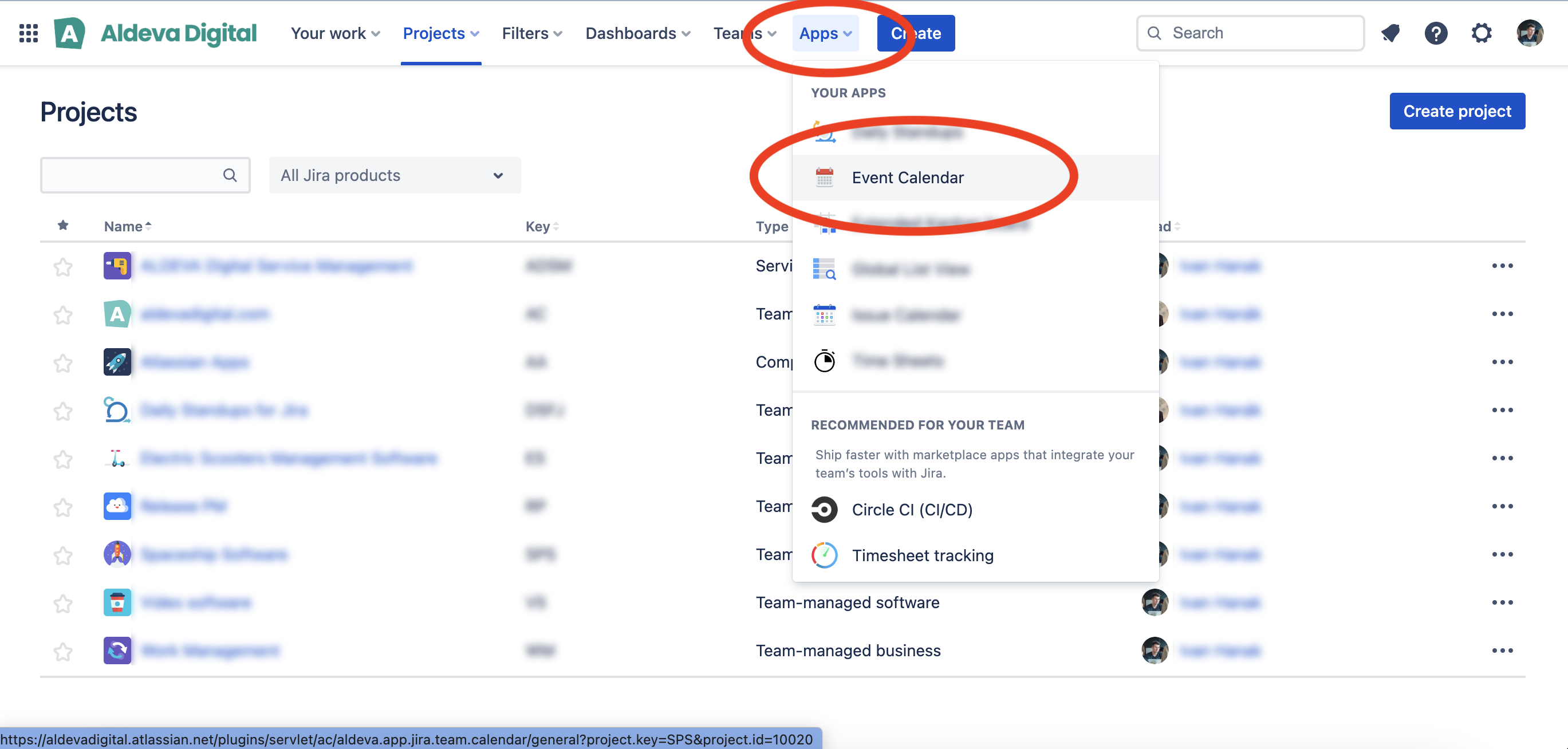Select Circle CI (CI/CD) recommendation
This screenshot has height=749, width=1568.
(976, 510)
